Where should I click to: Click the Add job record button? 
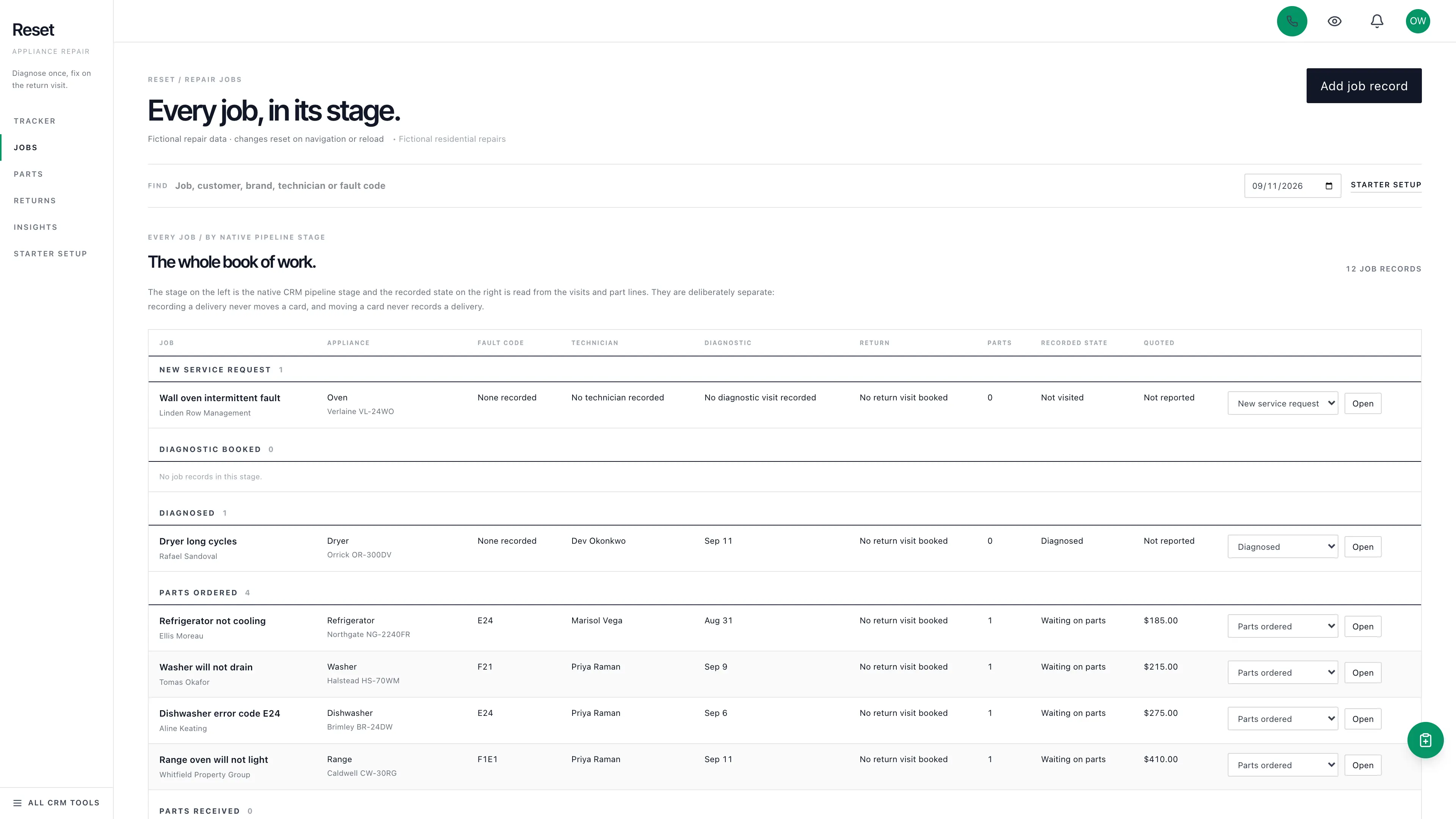(1363, 86)
